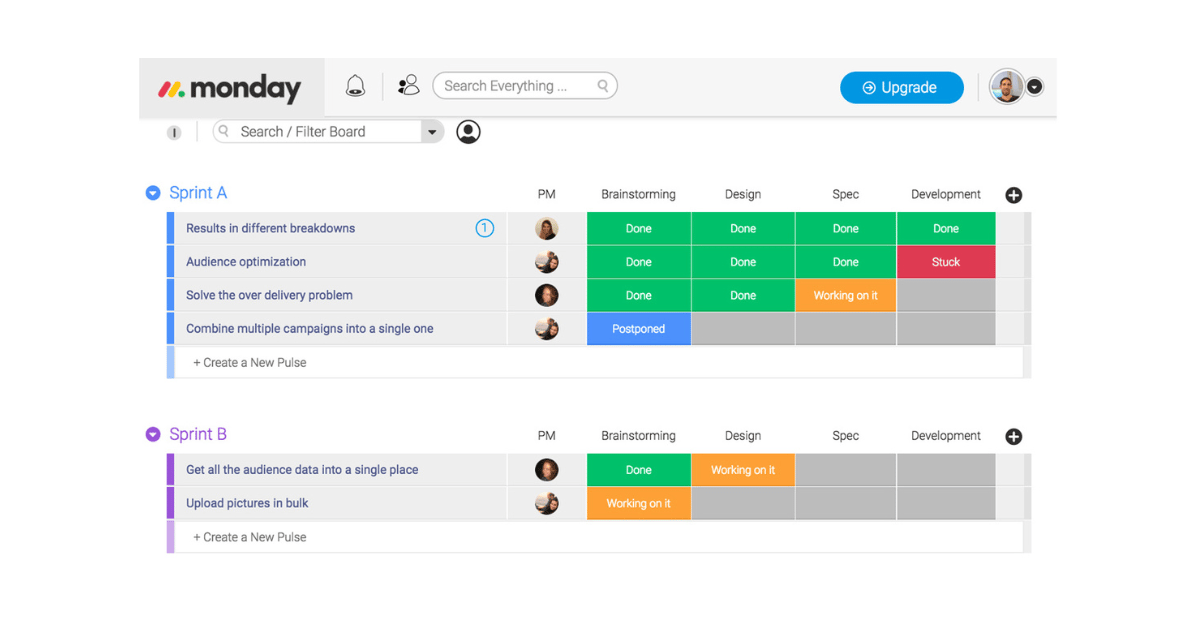Open the user profile avatar
Image resolution: width=1200 pixels, height=627 pixels.
(1007, 87)
